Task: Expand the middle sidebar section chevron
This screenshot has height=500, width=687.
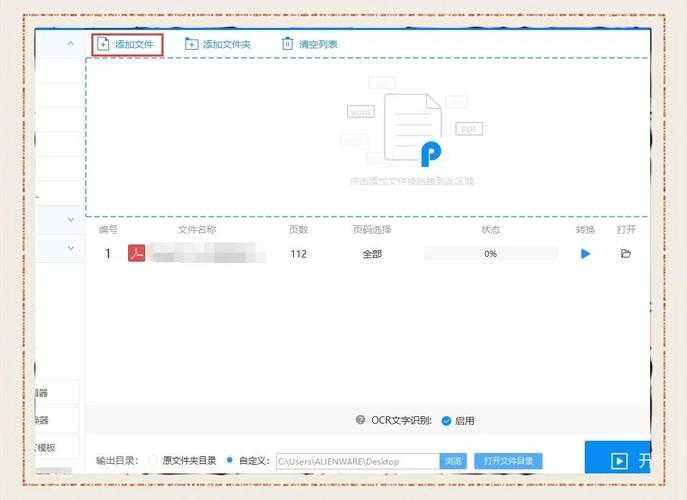Action: (70, 219)
